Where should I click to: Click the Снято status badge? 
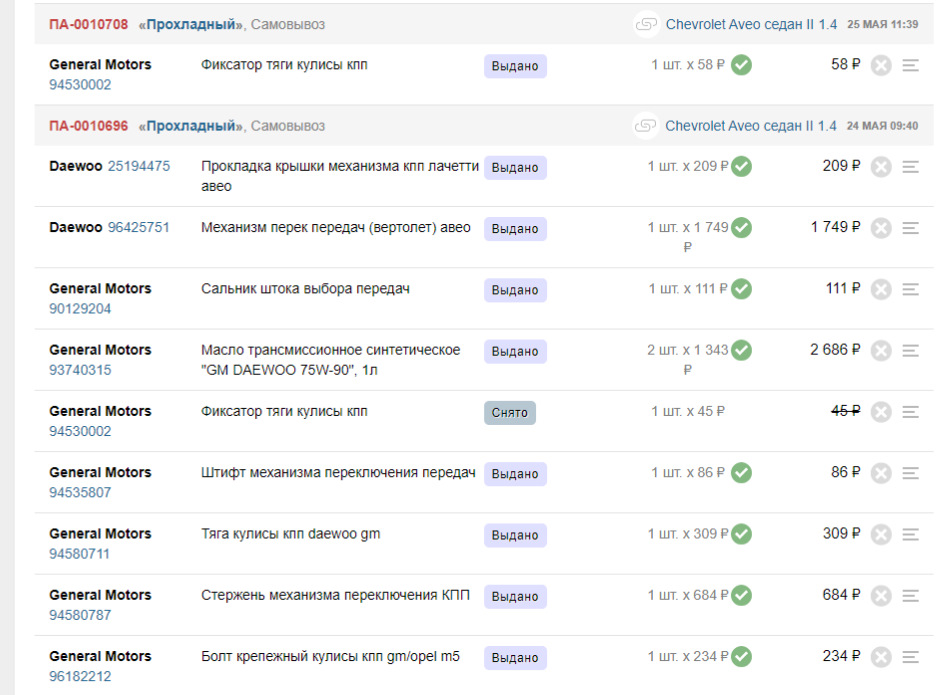point(510,413)
